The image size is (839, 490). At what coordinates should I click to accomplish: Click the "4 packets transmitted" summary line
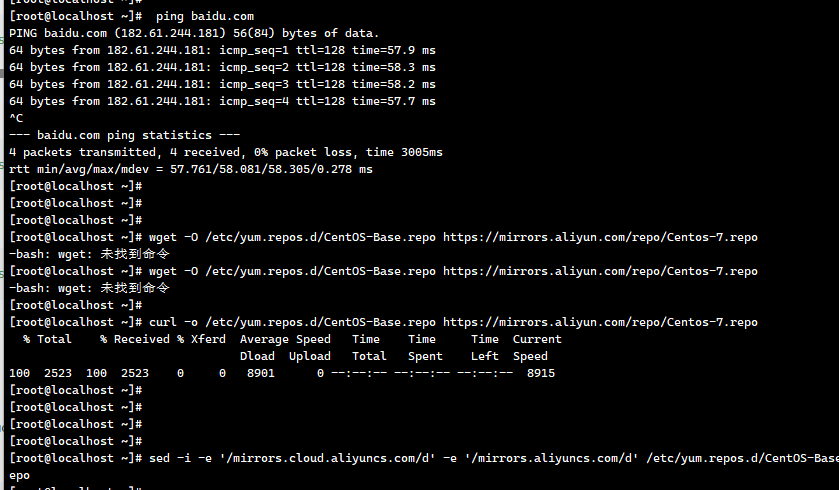click(x=226, y=152)
